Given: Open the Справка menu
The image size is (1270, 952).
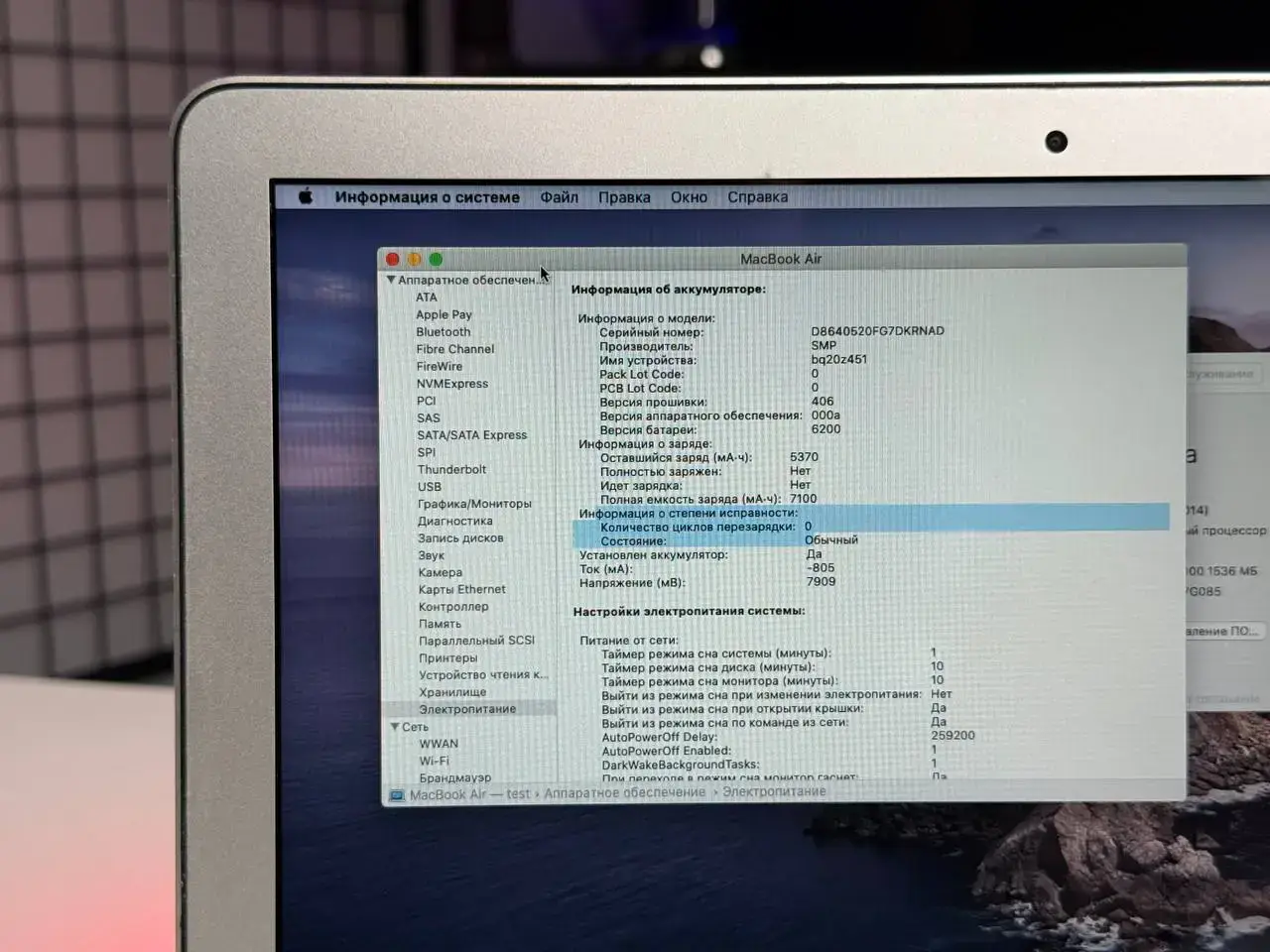Looking at the screenshot, I should pos(757,197).
